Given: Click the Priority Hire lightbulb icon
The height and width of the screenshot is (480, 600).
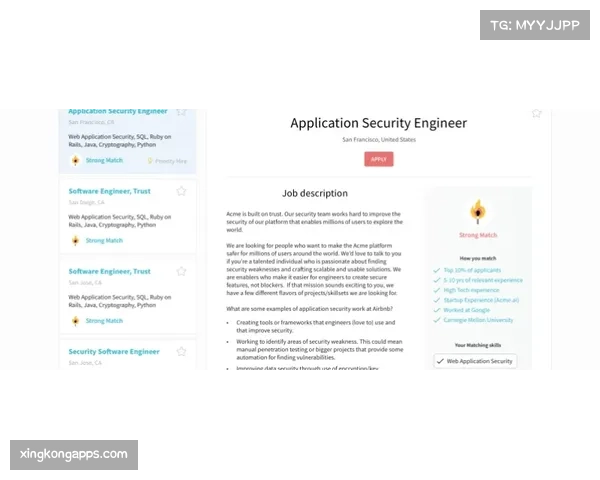Looking at the screenshot, I should 150,160.
